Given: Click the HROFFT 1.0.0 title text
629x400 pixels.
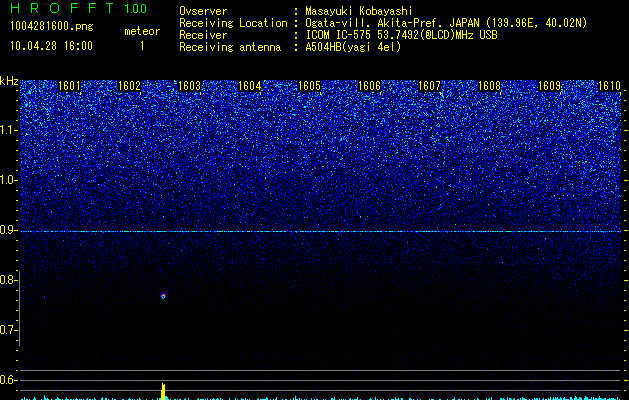Looking at the screenshot, I should click(x=79, y=8).
